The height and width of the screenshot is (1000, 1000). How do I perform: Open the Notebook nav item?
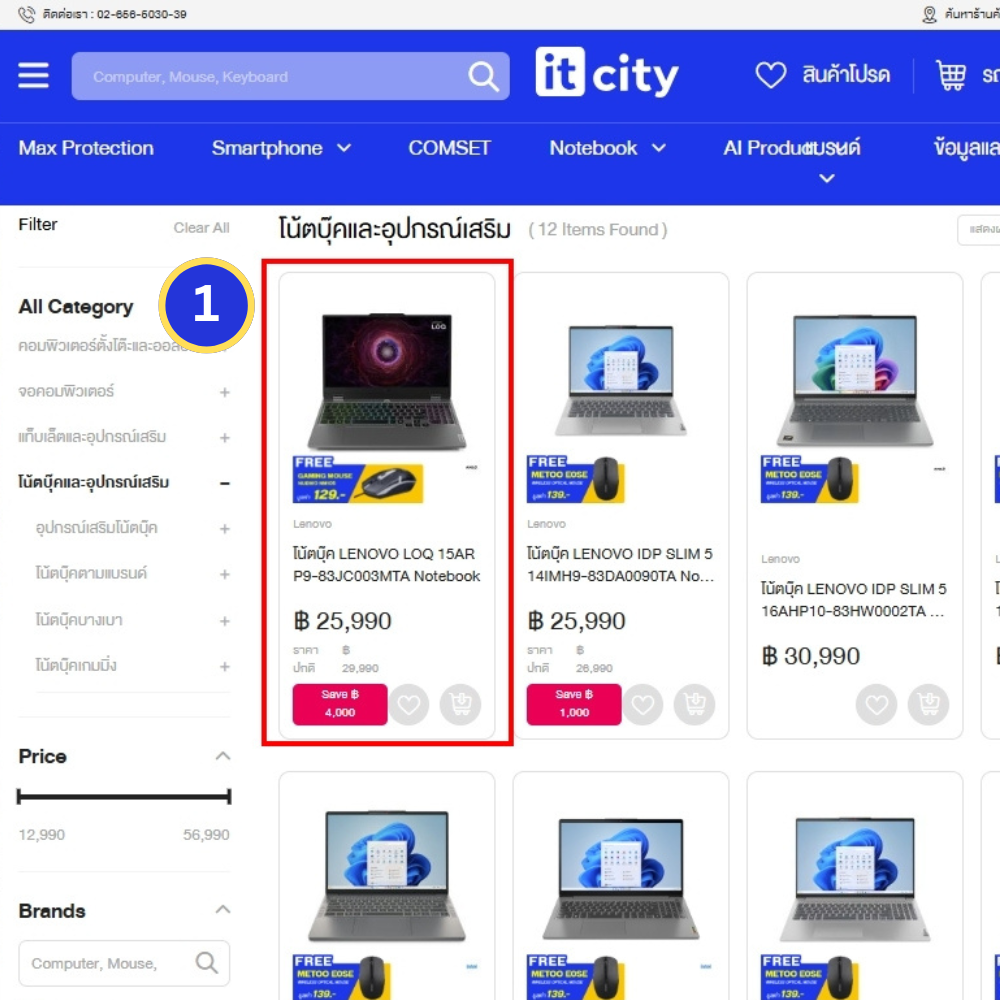593,148
